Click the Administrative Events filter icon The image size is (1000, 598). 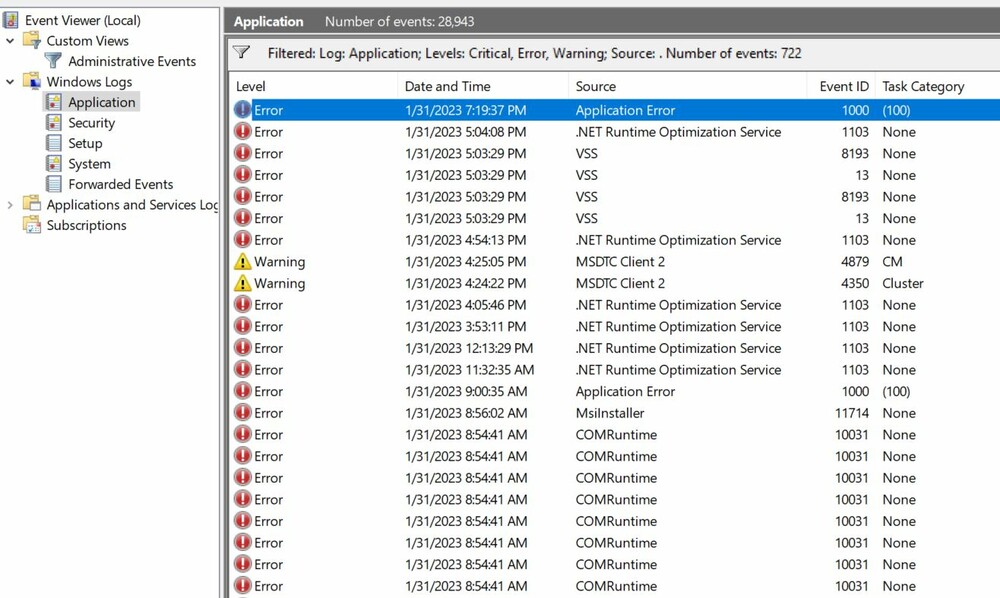coord(53,61)
